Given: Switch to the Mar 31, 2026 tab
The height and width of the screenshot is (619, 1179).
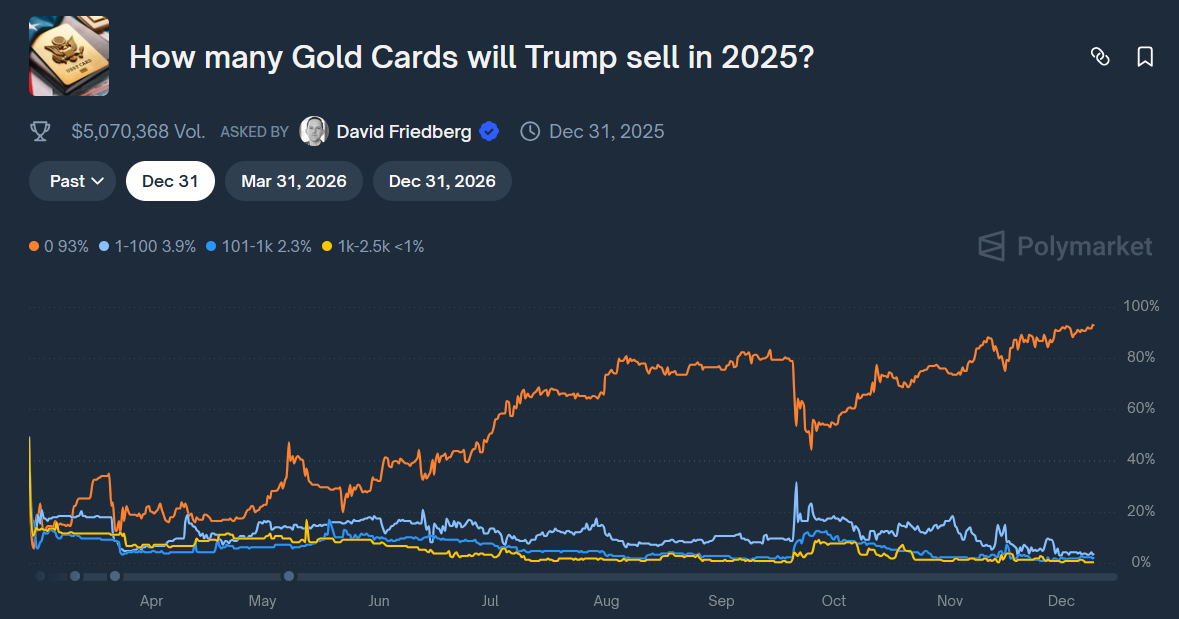Looking at the screenshot, I should [x=293, y=181].
